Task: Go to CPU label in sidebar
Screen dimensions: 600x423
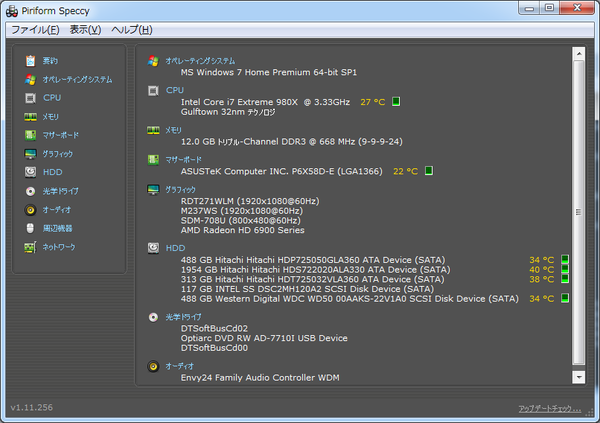Action: (x=52, y=98)
